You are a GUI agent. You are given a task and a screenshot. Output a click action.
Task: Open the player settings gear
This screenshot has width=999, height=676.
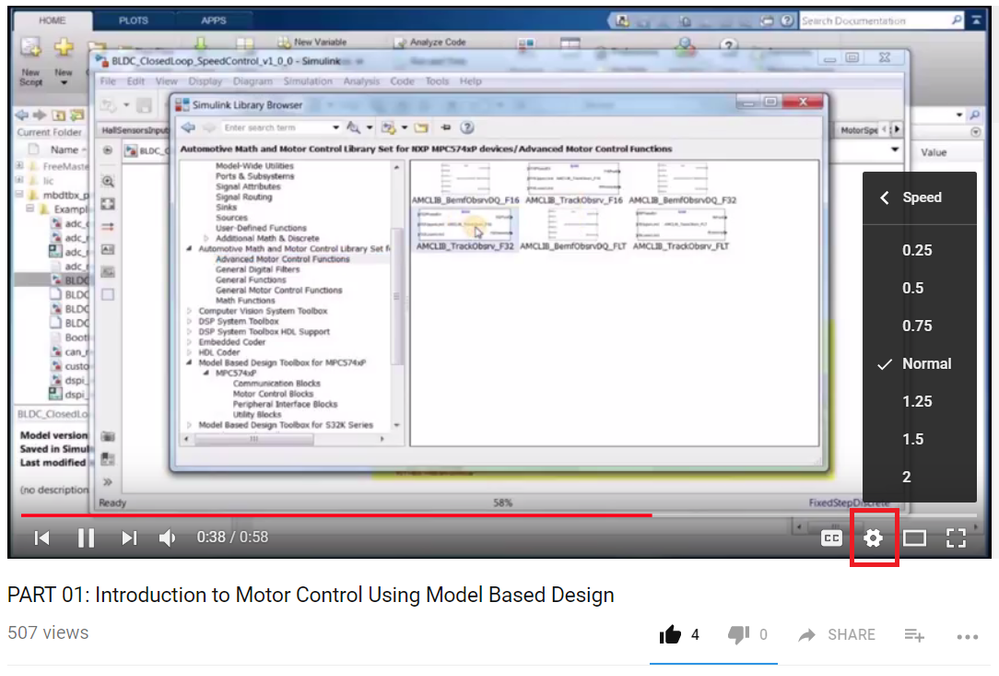(x=873, y=538)
